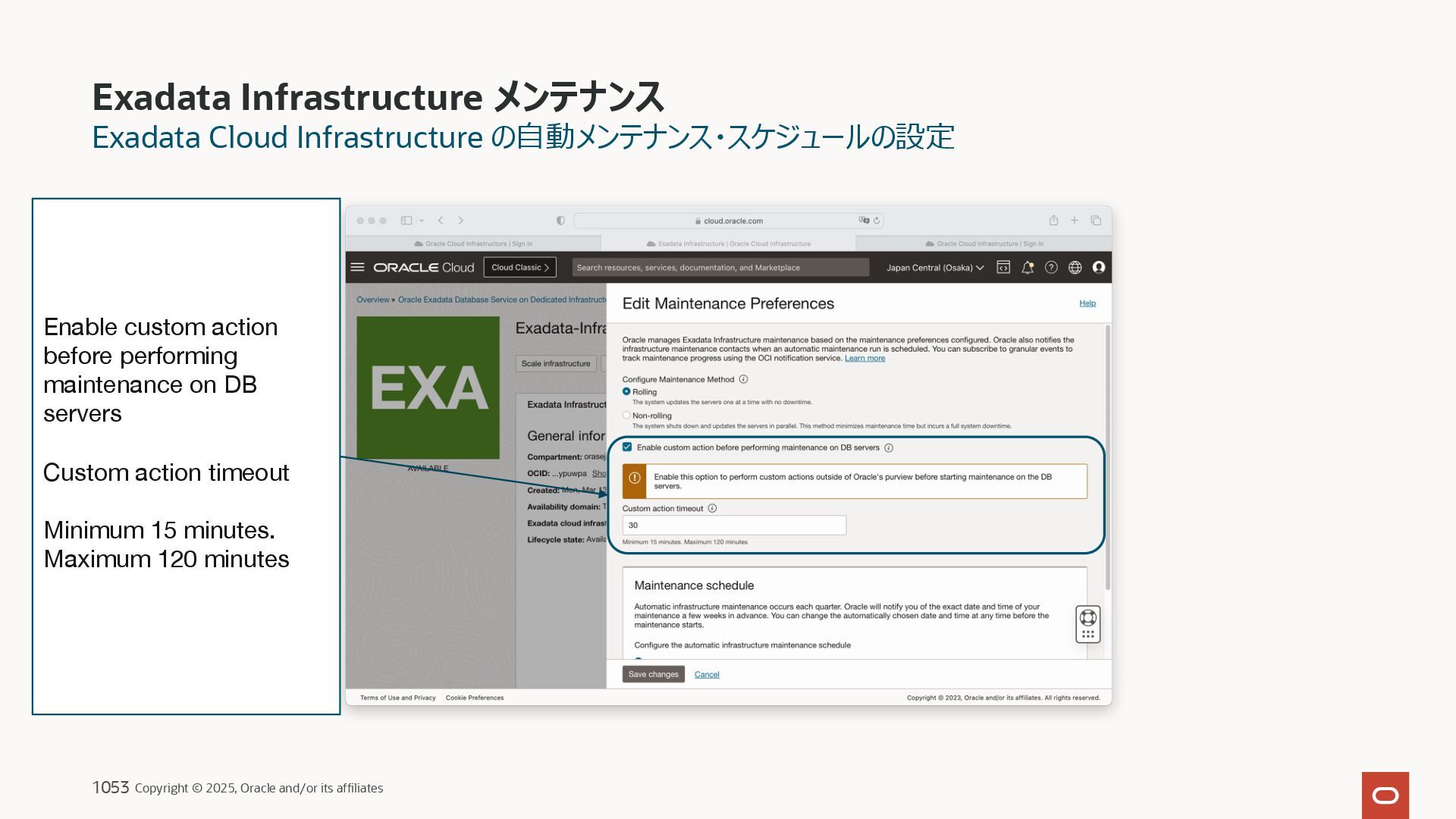1456x819 pixels.
Task: Click browser share icon in toolbar
Action: pos(1053,221)
